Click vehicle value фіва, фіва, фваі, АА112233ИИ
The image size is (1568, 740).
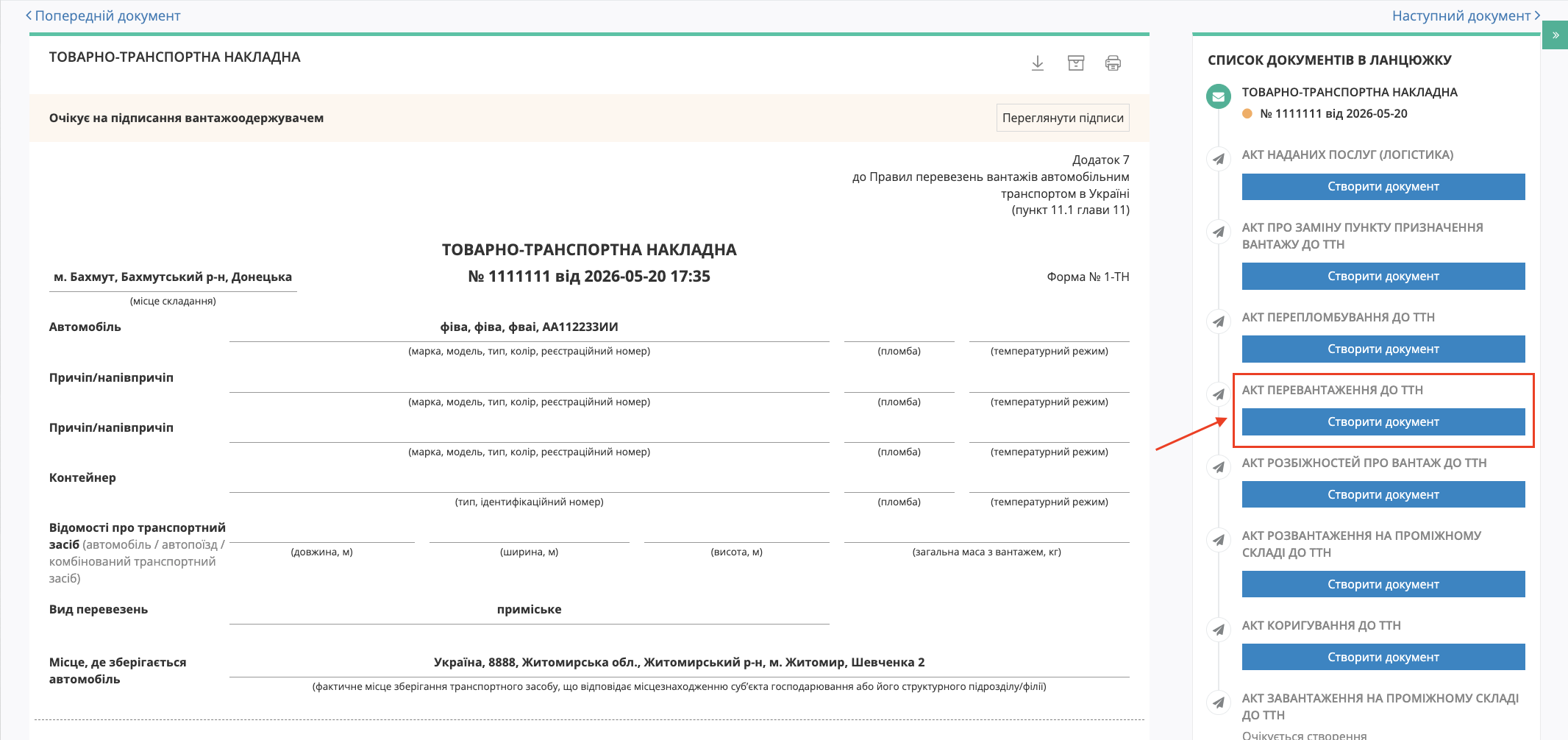tap(529, 327)
